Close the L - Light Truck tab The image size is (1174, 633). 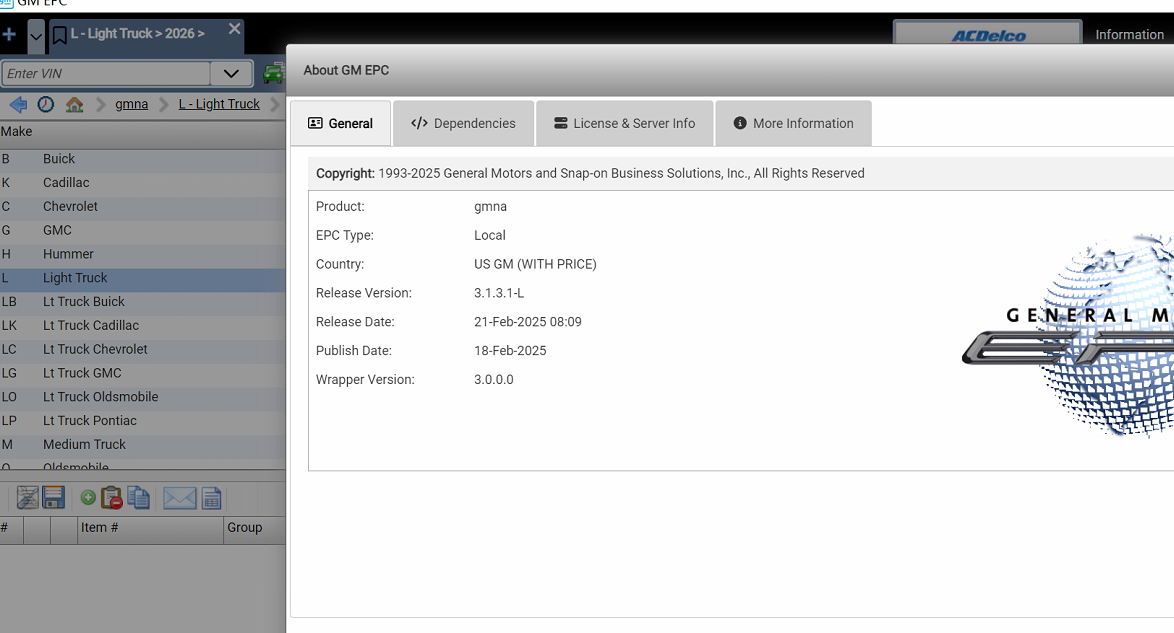pyautogui.click(x=234, y=28)
